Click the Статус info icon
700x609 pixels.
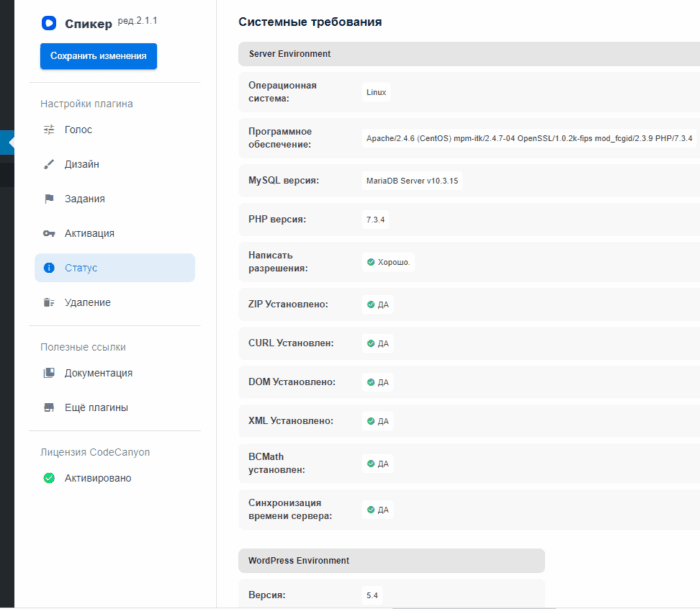[49, 268]
